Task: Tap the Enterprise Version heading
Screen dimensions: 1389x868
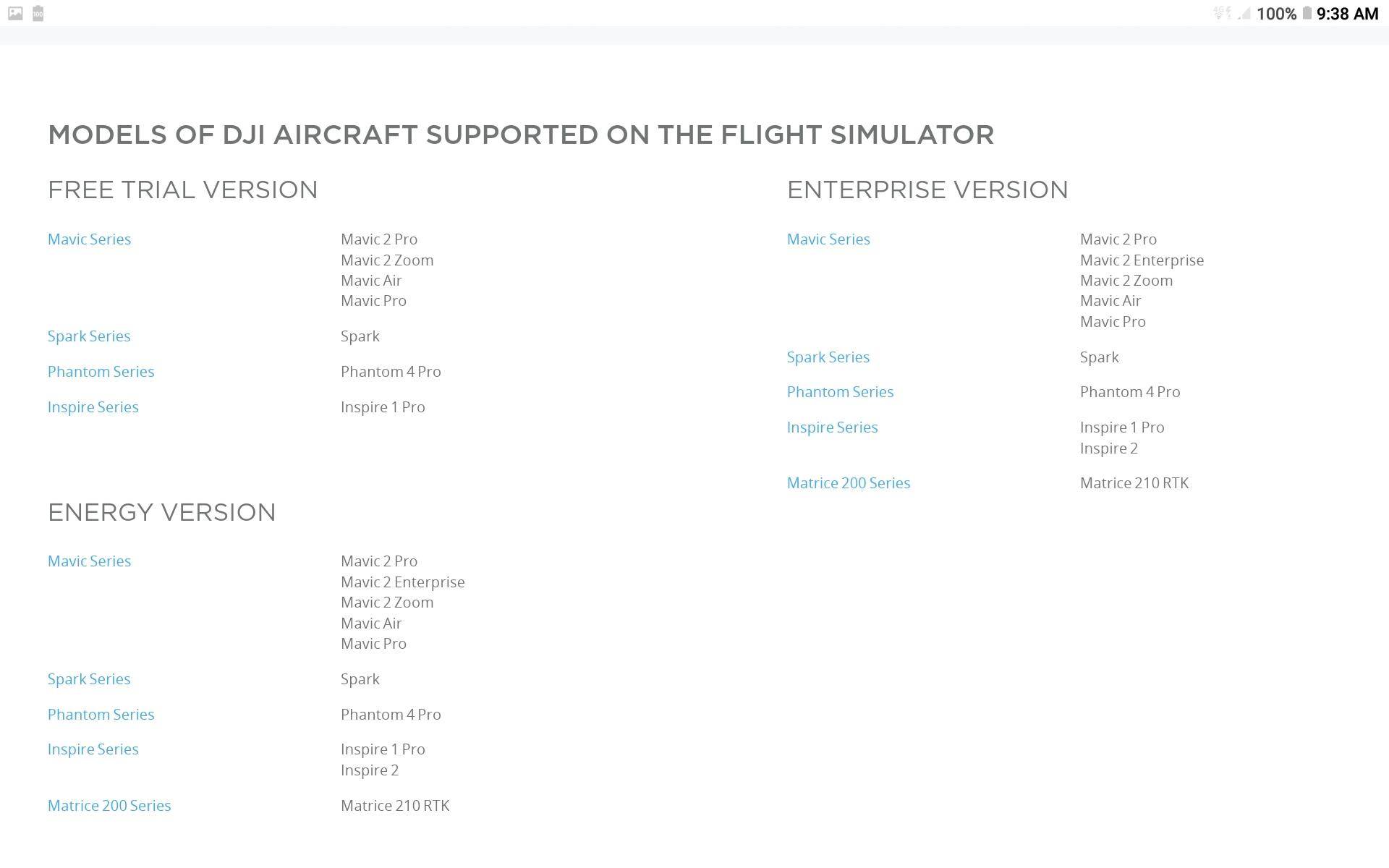Action: pos(927,190)
